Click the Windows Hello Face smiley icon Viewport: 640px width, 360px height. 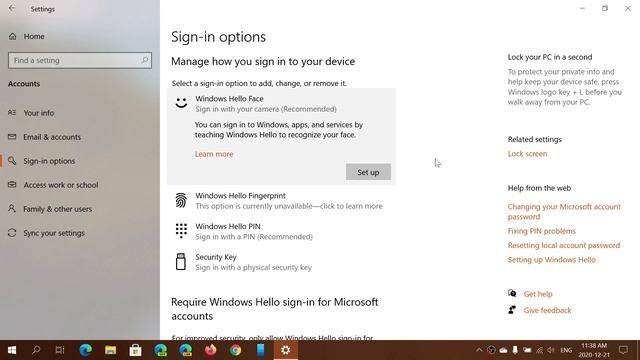[x=181, y=102]
